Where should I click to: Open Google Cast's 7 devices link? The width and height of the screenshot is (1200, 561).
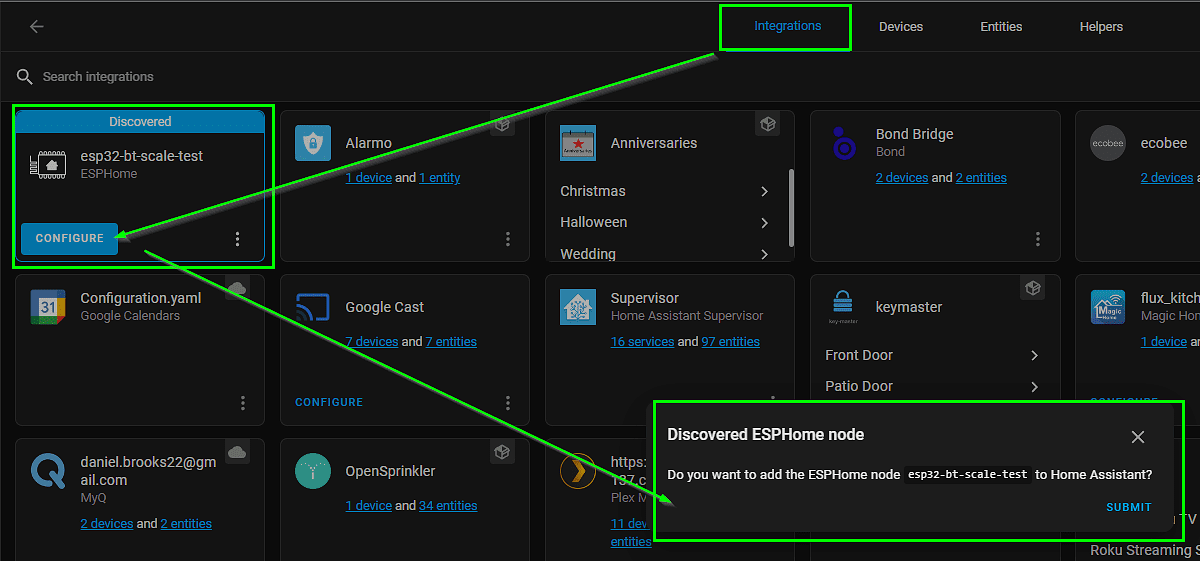pos(372,342)
